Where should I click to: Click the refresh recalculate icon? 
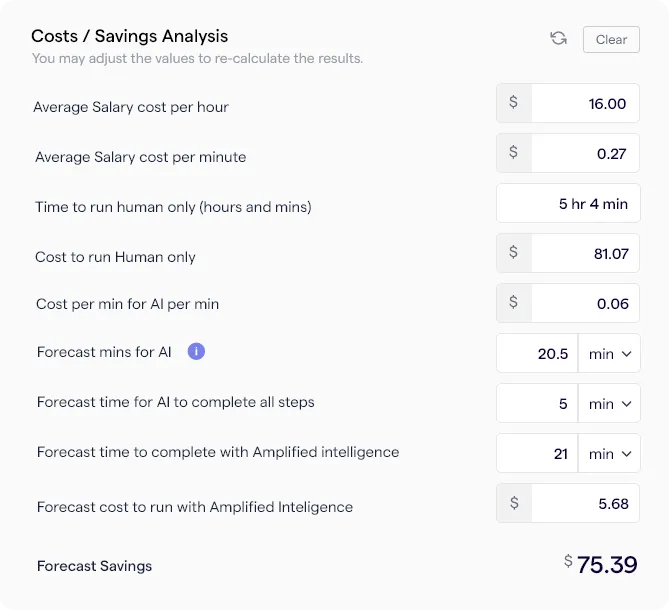click(x=558, y=38)
